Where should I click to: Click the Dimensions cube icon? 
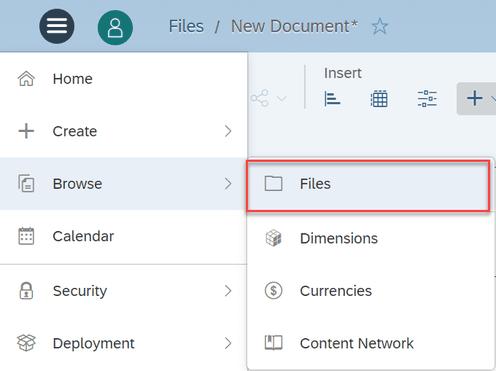point(274,238)
